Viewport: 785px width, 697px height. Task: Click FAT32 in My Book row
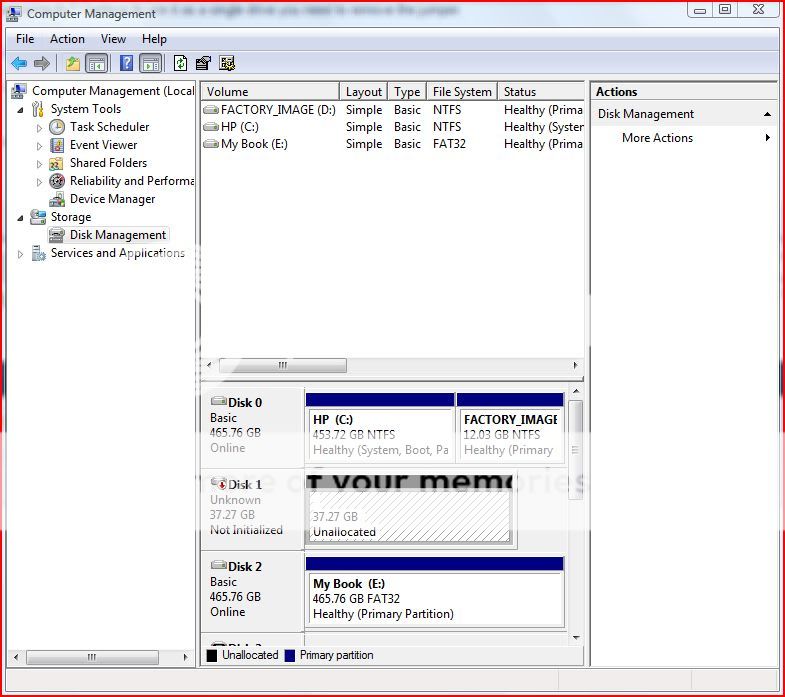[x=449, y=144]
